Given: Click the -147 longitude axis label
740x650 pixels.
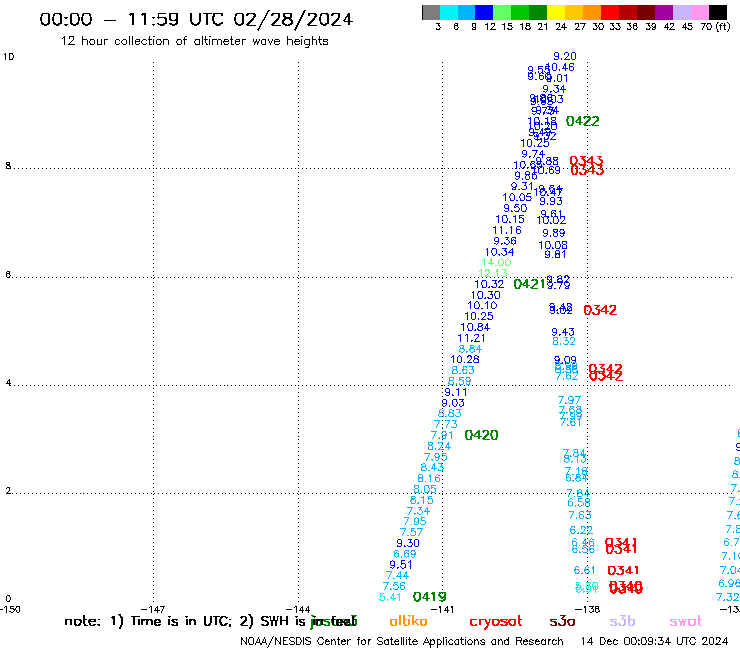Looking at the screenshot, I should click(x=153, y=609).
